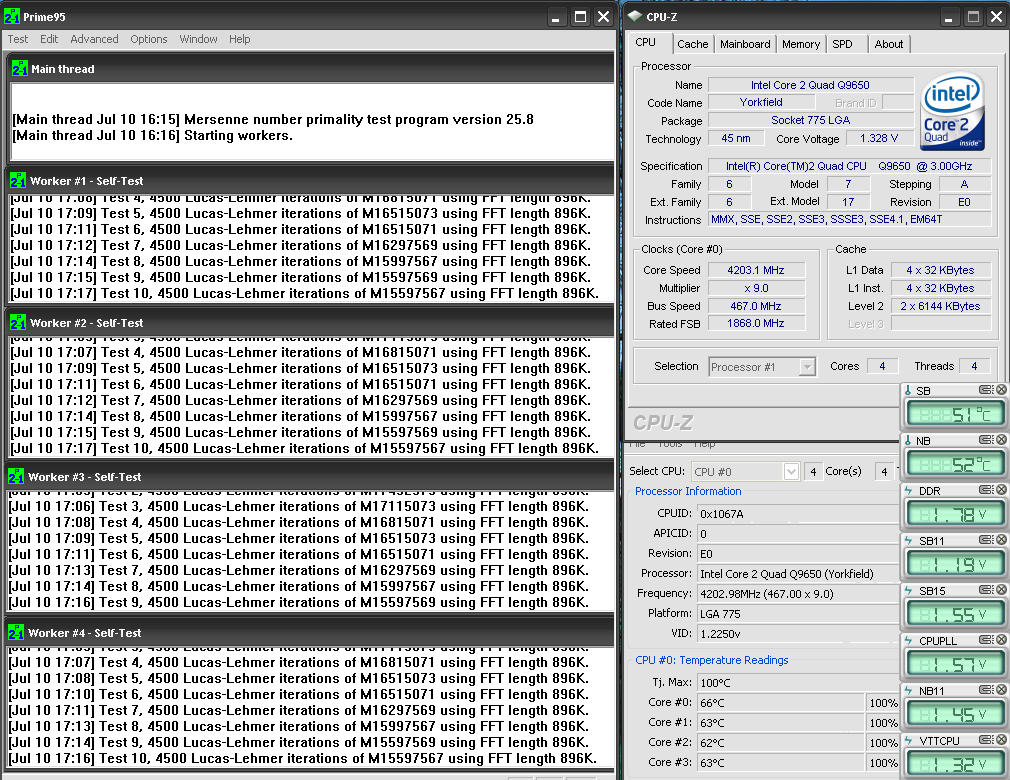This screenshot has width=1010, height=780.
Task: Click the Core #0 "66°C" temperature reading
Action: pyautogui.click(x=712, y=703)
